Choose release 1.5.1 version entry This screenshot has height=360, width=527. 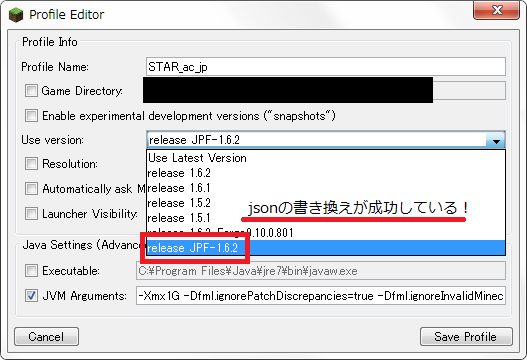pyautogui.click(x=326, y=218)
